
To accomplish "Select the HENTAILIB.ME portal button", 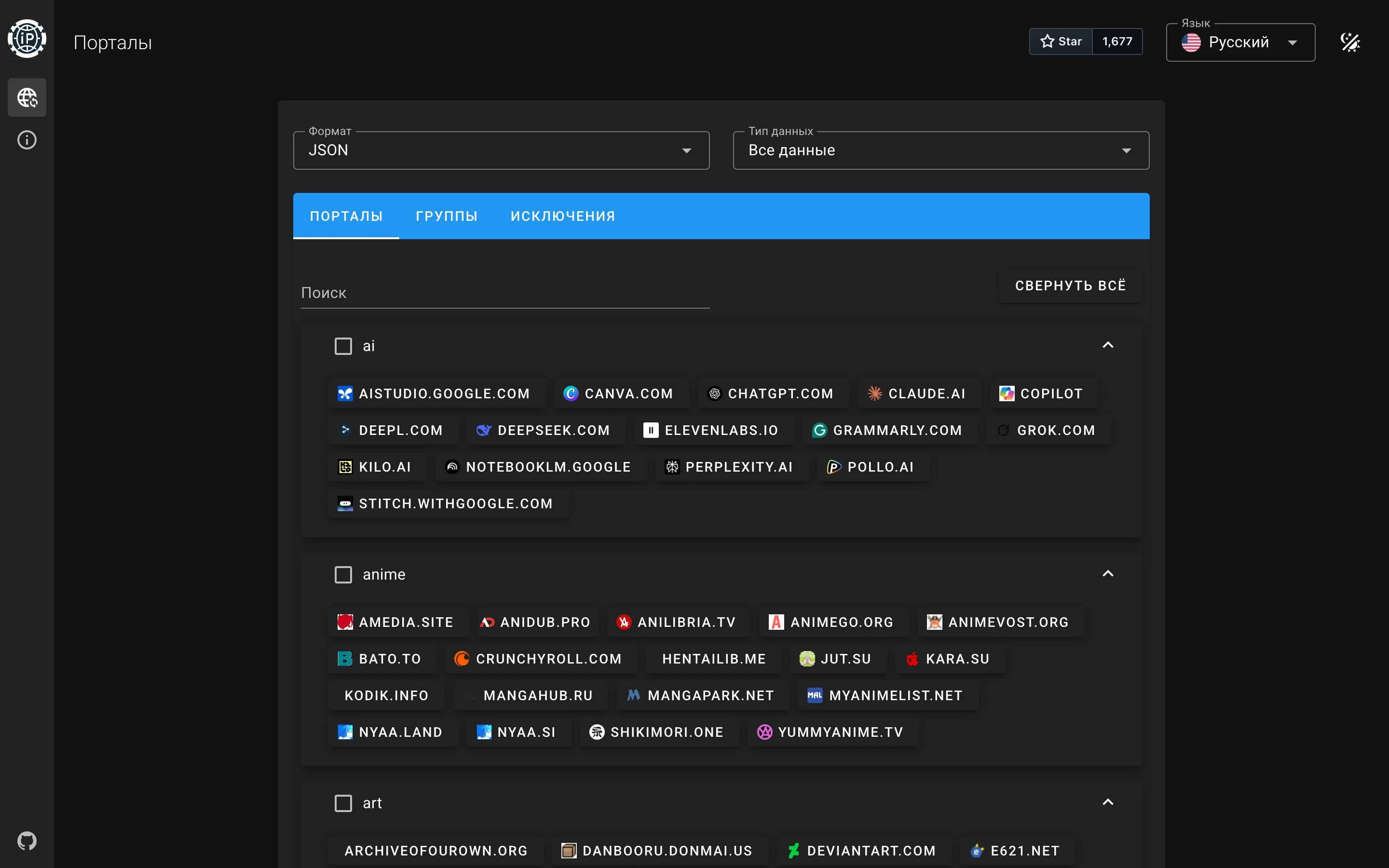I will tap(713, 659).
